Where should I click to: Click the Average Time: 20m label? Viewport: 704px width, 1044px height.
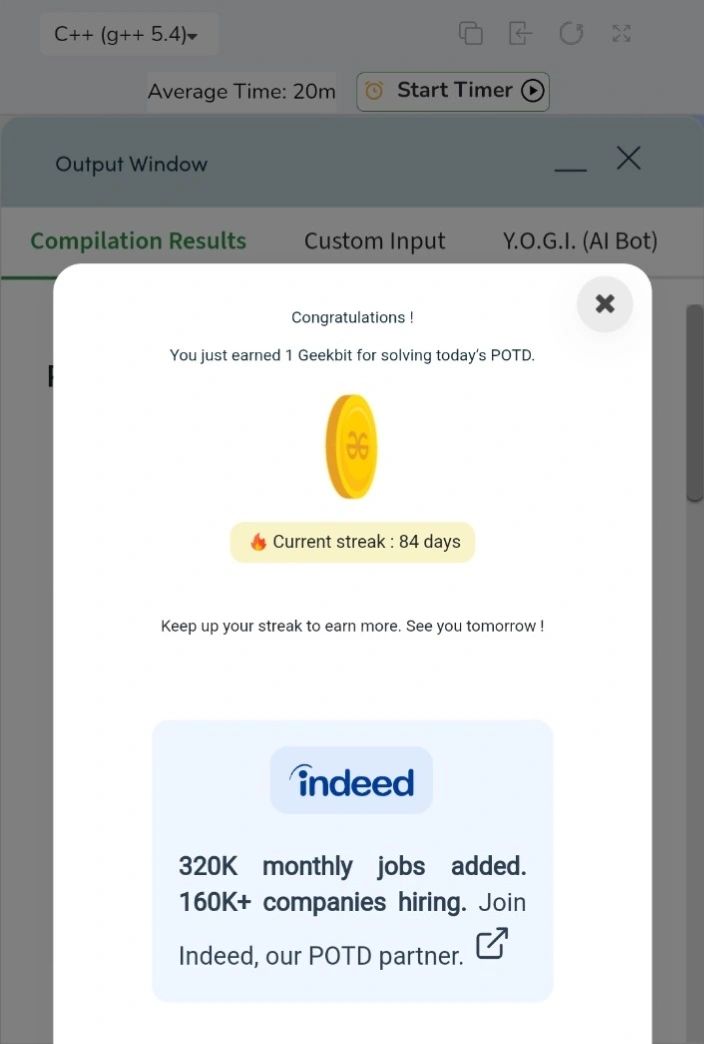pyautogui.click(x=241, y=91)
